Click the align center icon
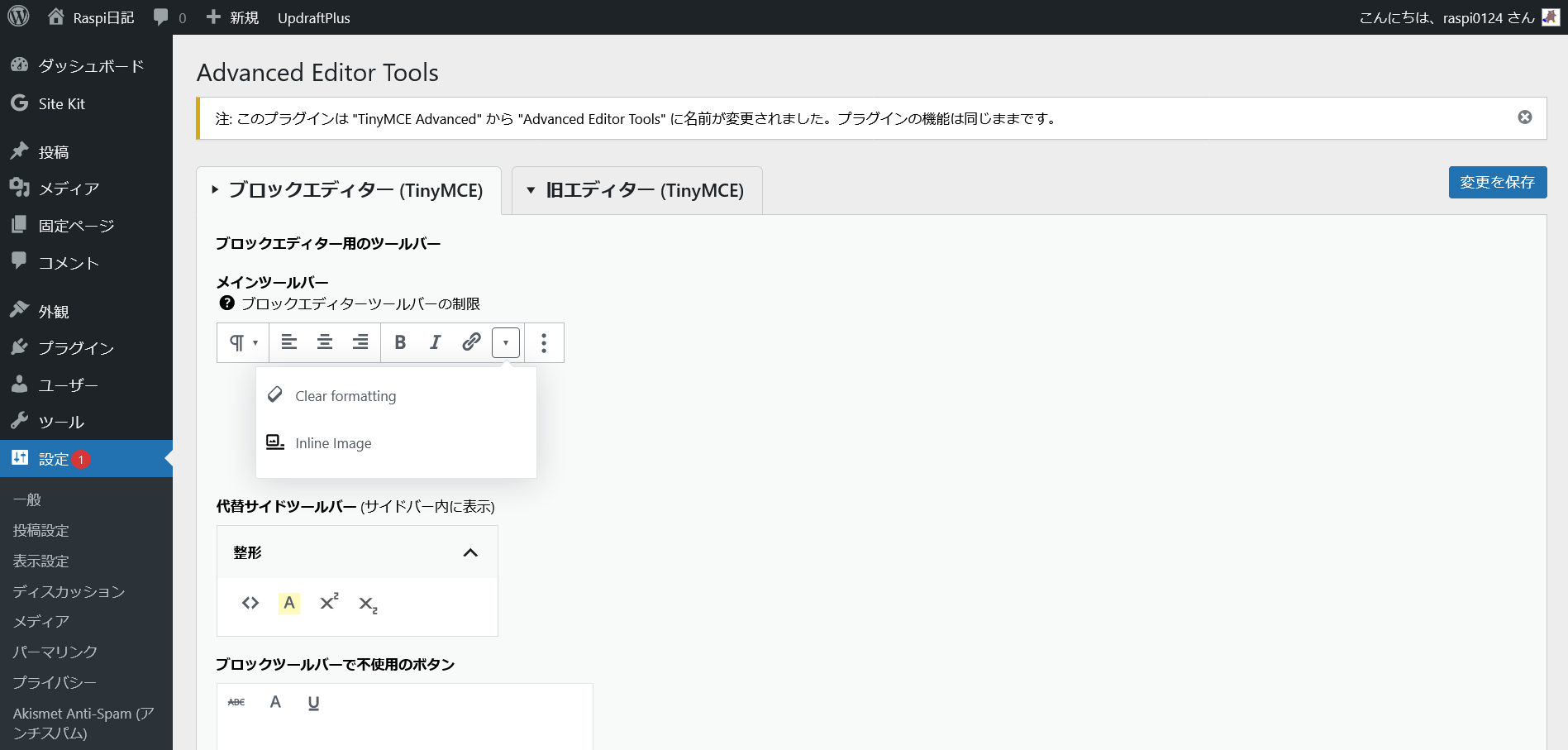 325,342
